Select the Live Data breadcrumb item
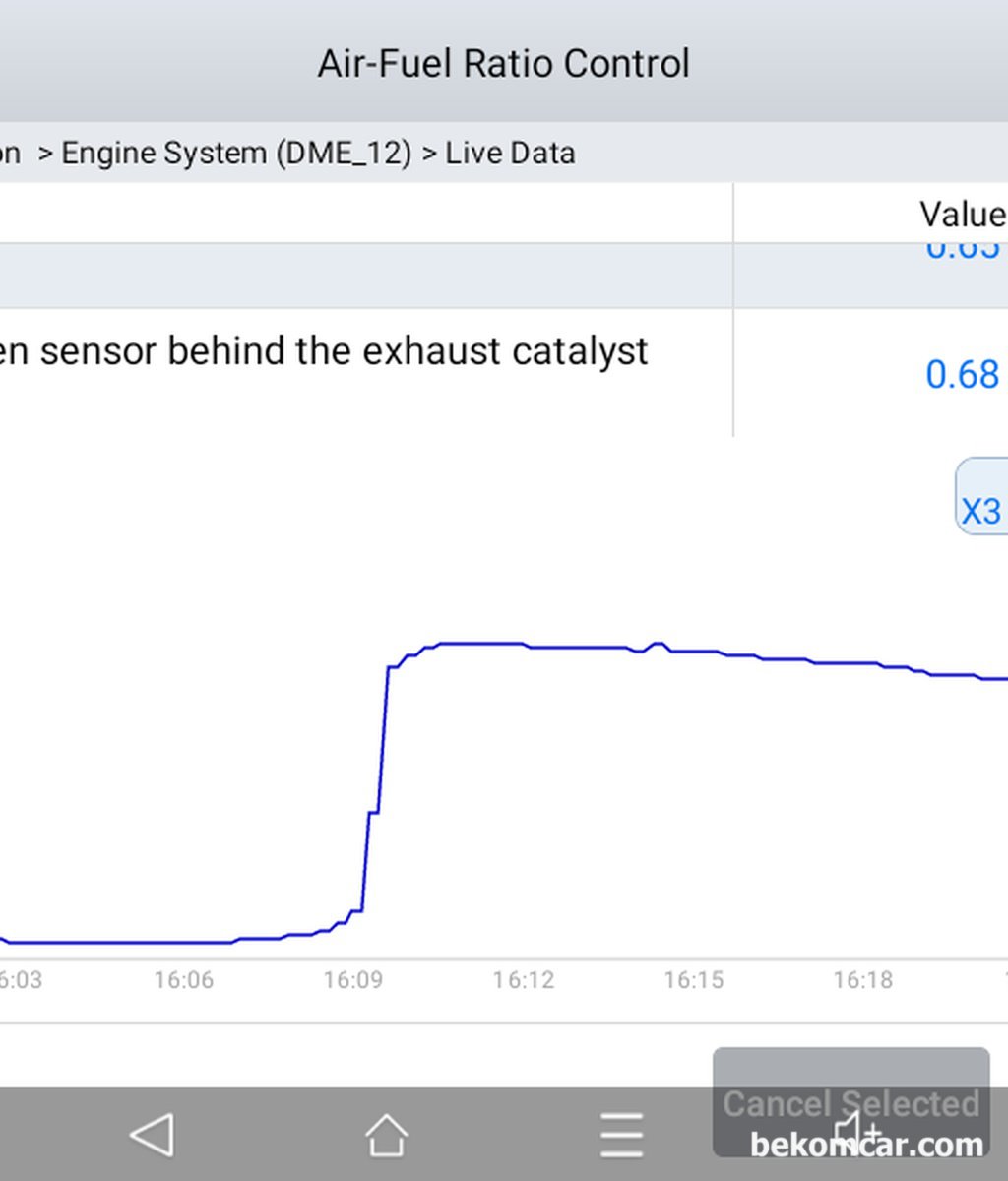The height and width of the screenshot is (1181, 1008). point(510,154)
